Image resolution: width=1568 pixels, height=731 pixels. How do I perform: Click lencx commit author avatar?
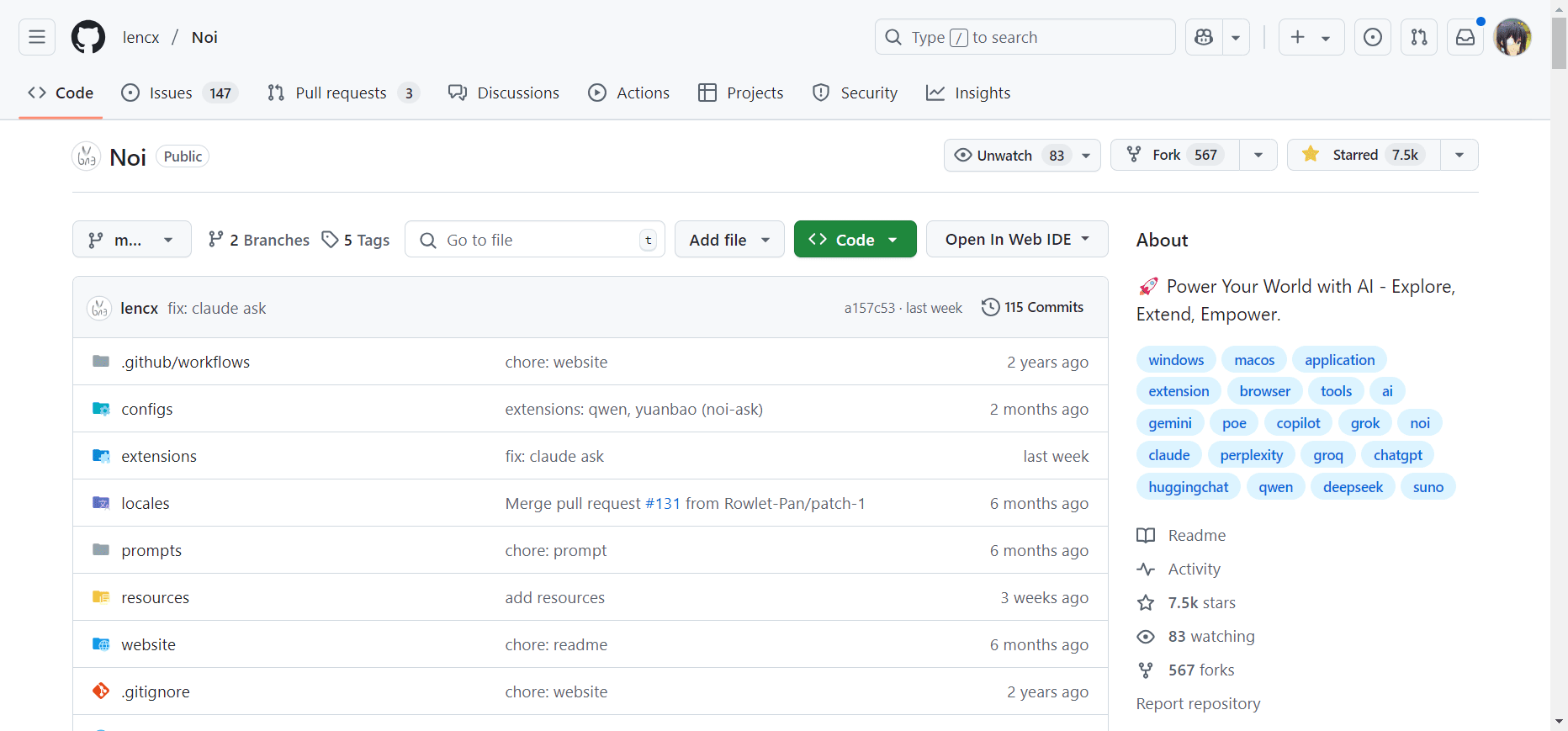click(x=99, y=308)
